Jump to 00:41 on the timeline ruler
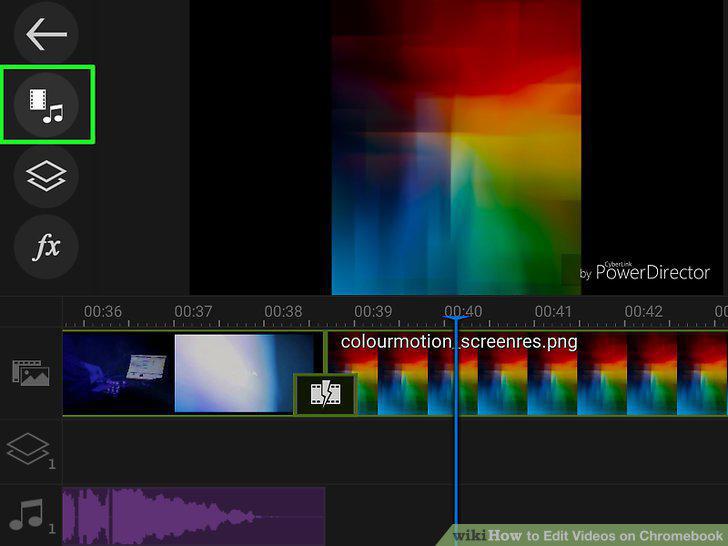Viewport: 728px width, 546px height. pyautogui.click(x=553, y=311)
